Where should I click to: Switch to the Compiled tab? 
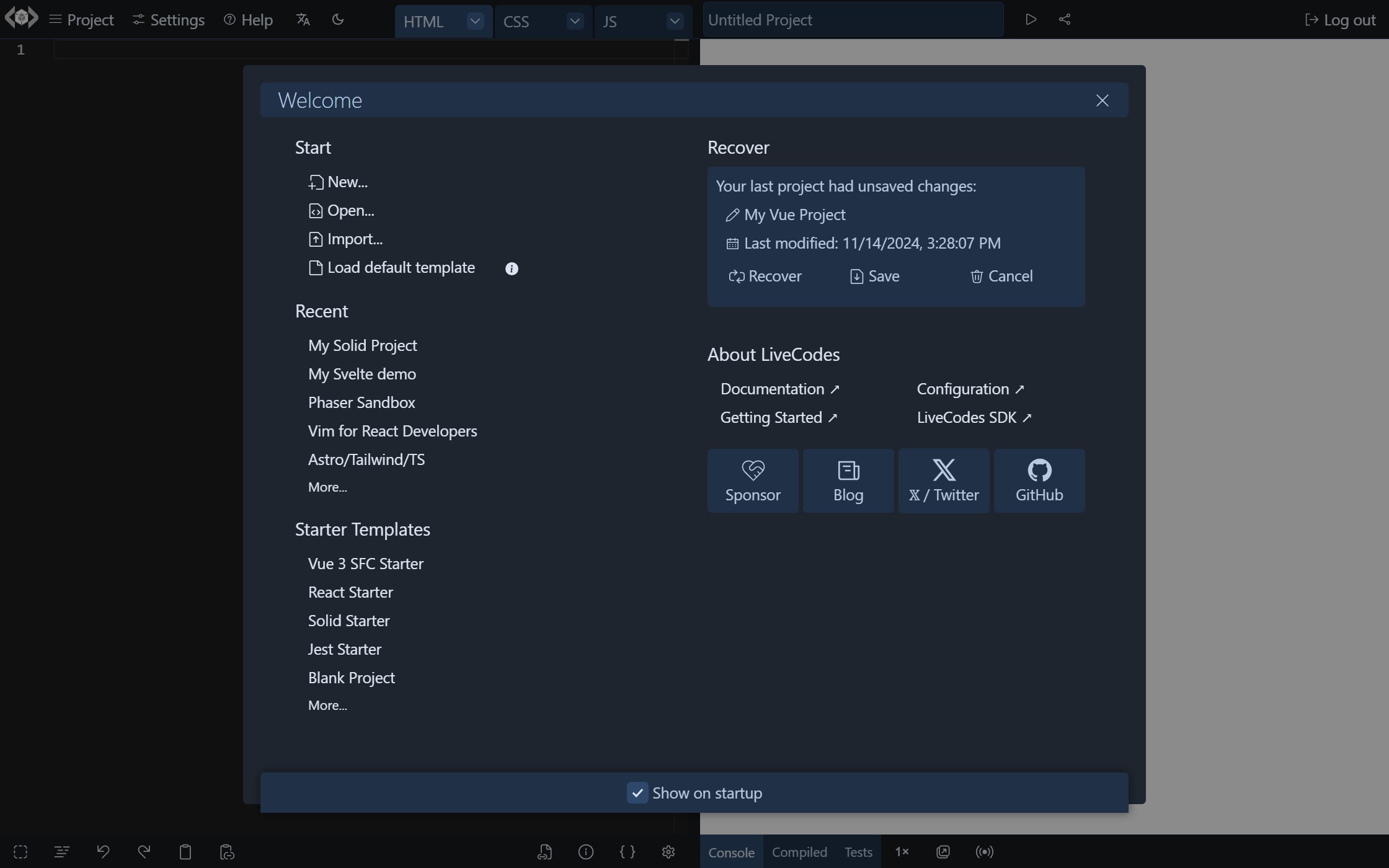pyautogui.click(x=799, y=852)
